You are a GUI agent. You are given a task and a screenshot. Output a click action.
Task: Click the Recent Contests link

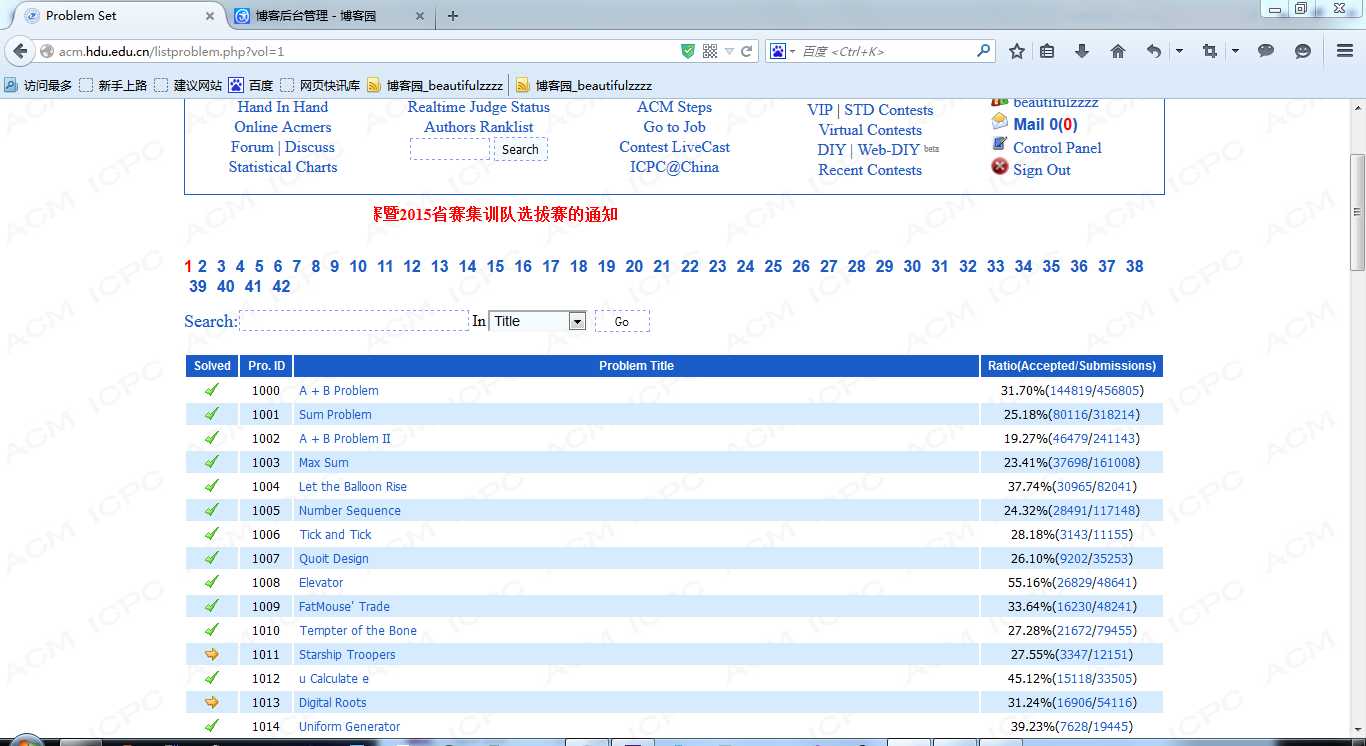point(870,170)
